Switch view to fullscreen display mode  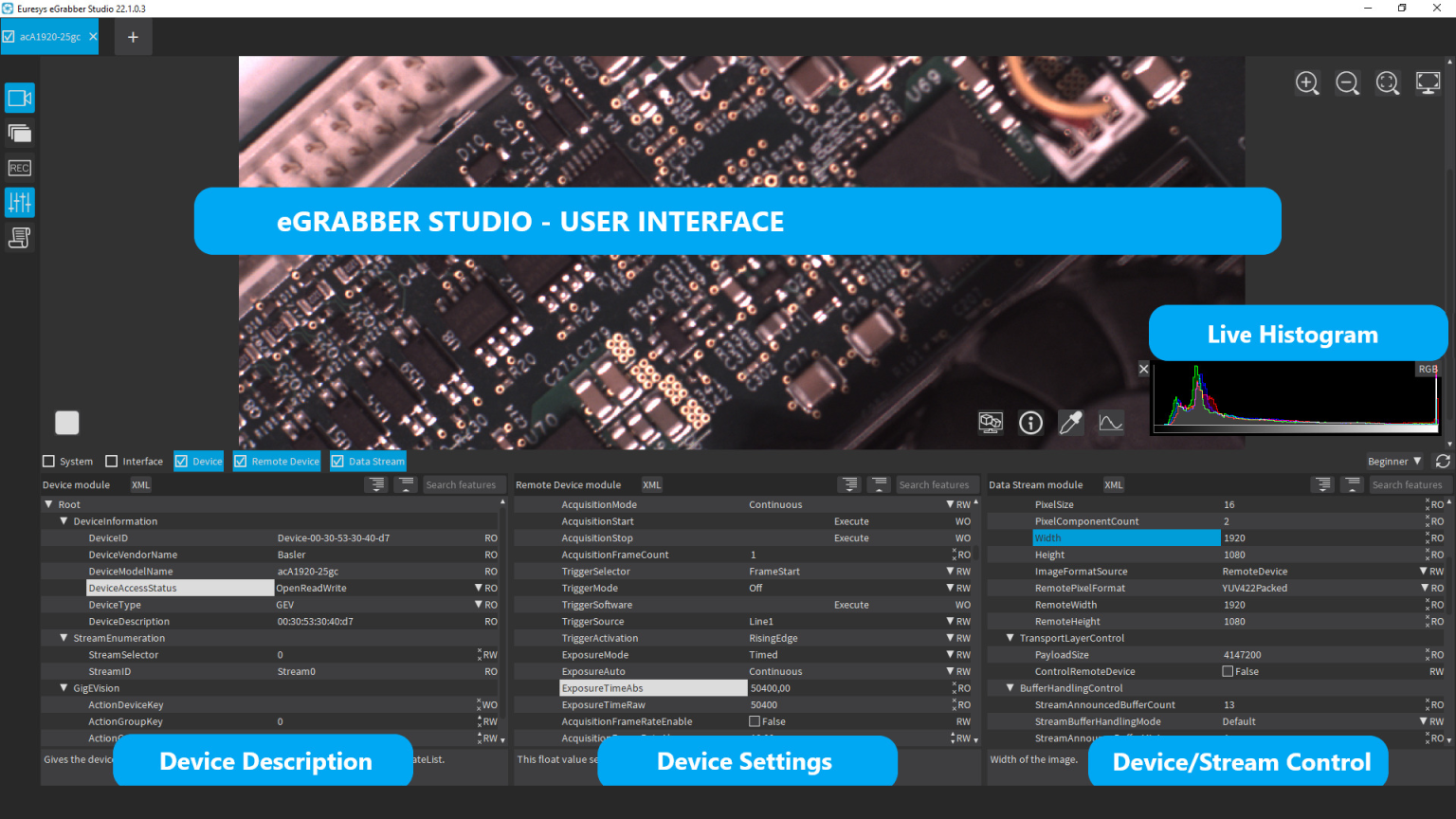[1428, 82]
